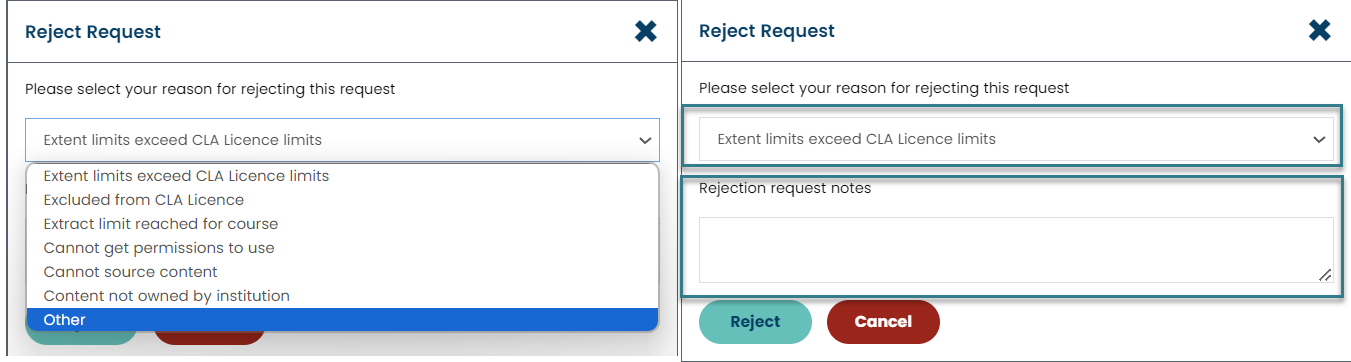Choose the highlighted 'Other' option
Image resolution: width=1351 pixels, height=362 pixels.
coord(342,320)
